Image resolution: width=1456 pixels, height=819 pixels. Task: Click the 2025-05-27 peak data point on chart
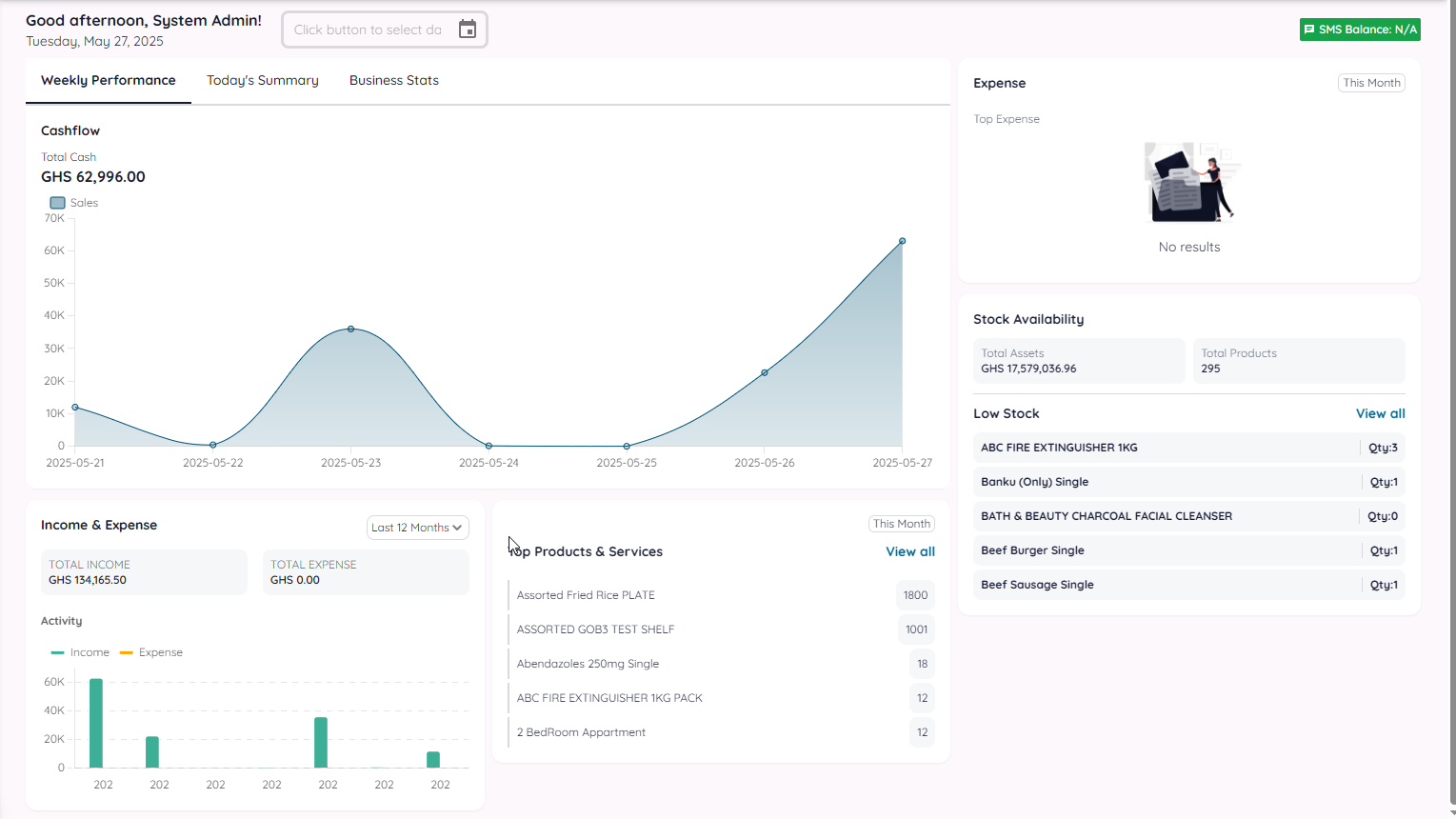click(x=902, y=241)
